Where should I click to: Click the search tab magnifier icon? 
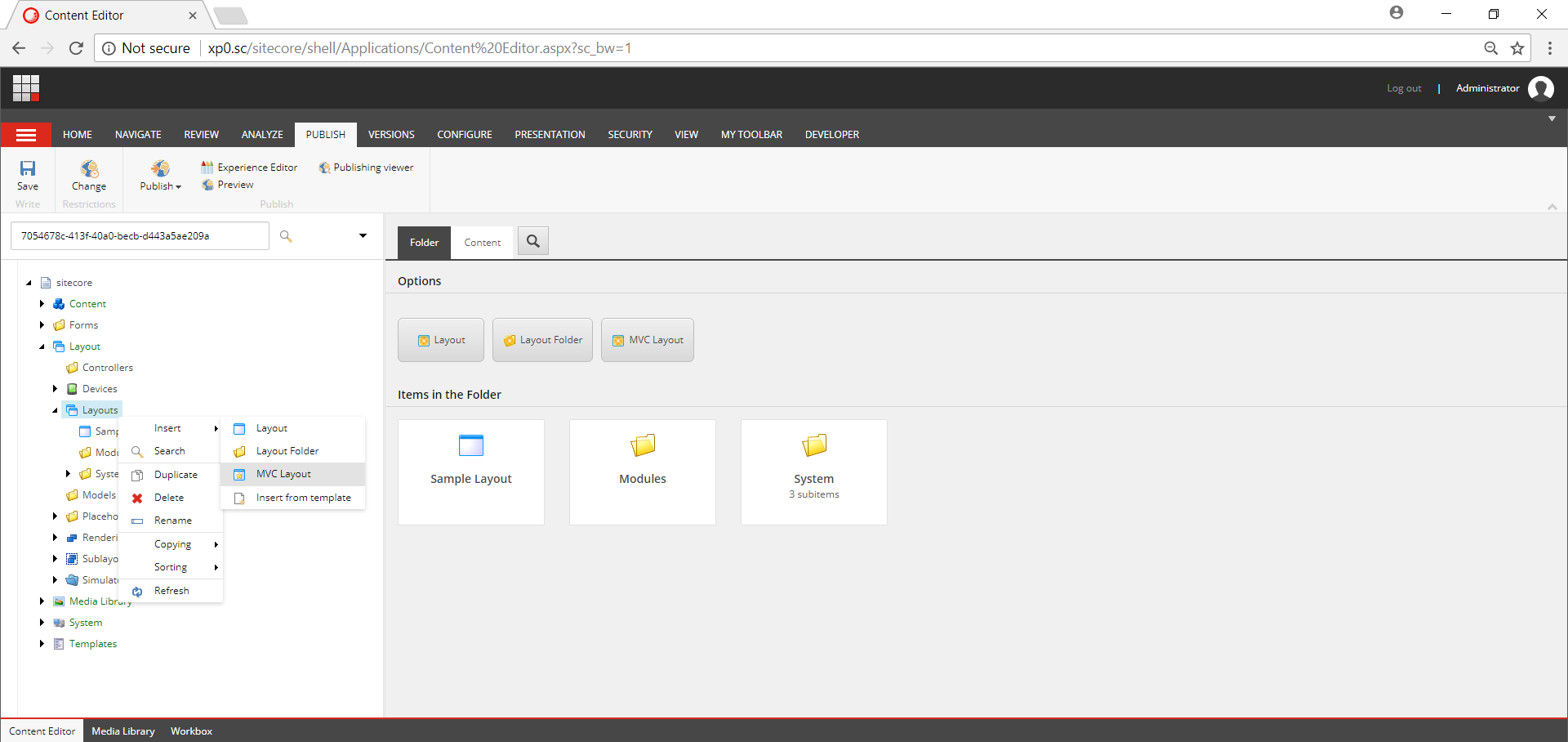(533, 241)
